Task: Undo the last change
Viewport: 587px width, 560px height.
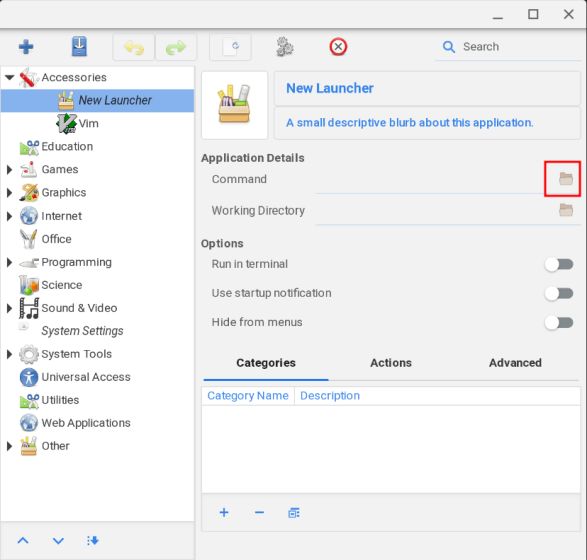Action: [x=134, y=48]
